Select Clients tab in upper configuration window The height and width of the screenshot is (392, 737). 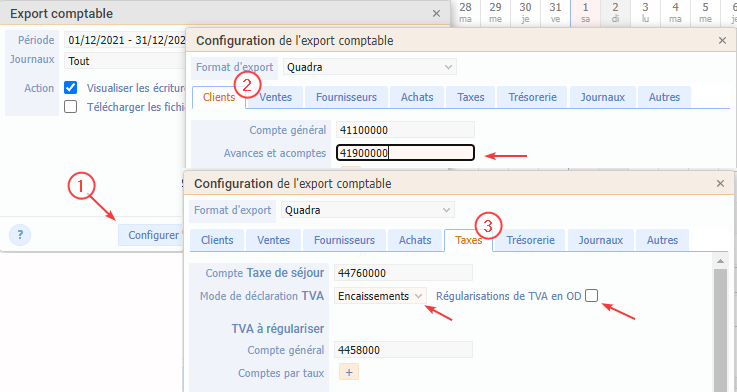click(x=219, y=97)
